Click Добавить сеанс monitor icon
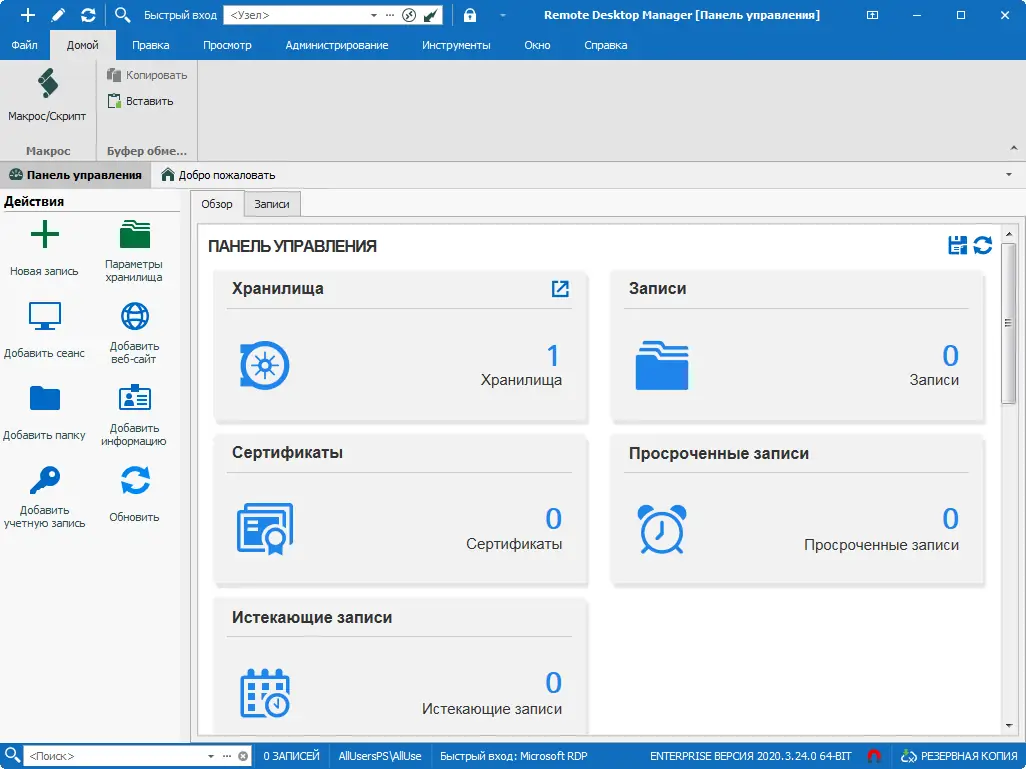1026x769 pixels. click(x=44, y=316)
